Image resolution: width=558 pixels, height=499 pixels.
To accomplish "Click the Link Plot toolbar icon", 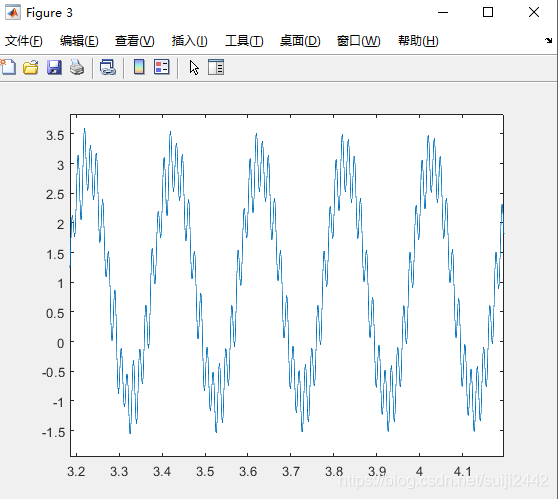I will 108,67.
